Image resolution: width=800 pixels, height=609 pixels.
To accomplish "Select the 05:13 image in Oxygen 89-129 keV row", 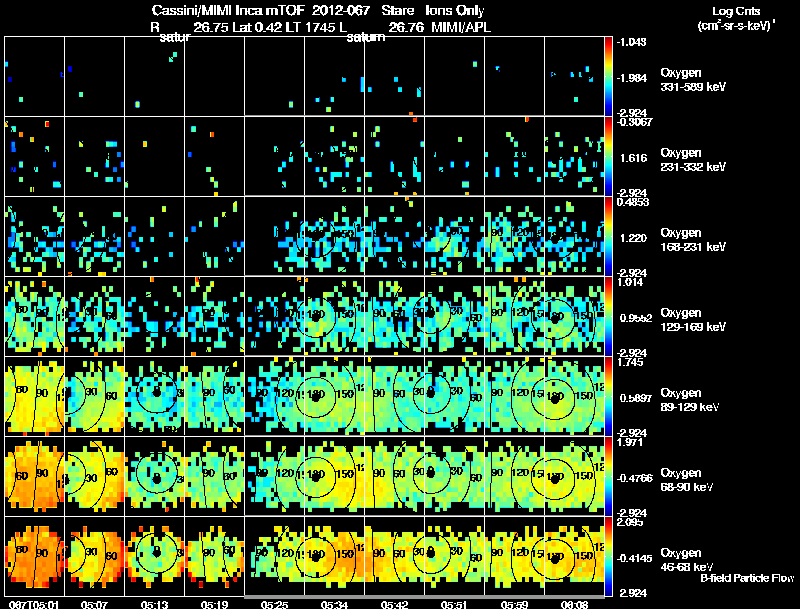I will 155,396.
